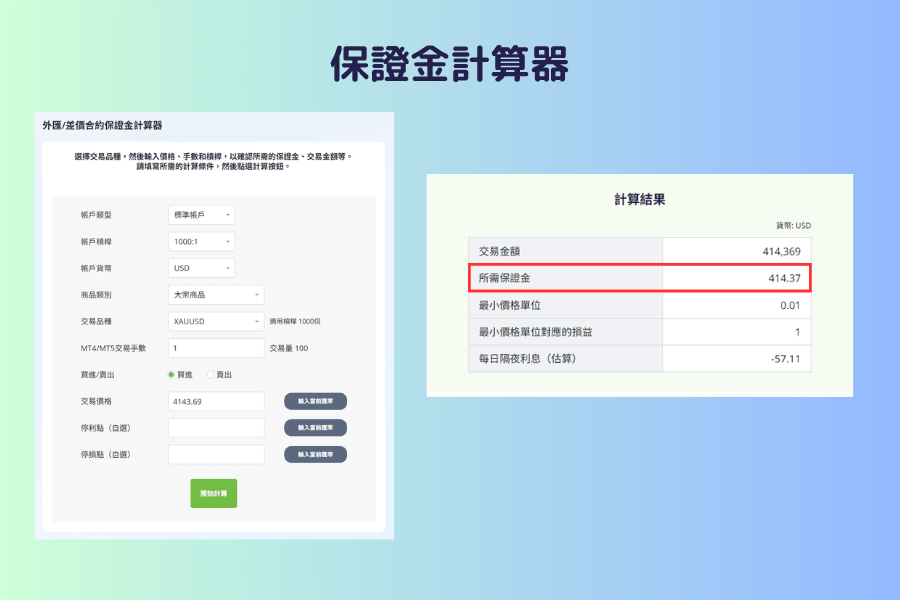Click the 計算結果 heading
This screenshot has height=600, width=900.
coord(639,200)
